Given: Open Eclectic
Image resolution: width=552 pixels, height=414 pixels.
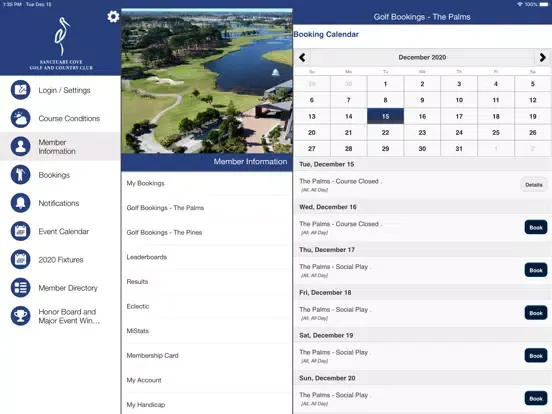Looking at the screenshot, I should 207,306.
